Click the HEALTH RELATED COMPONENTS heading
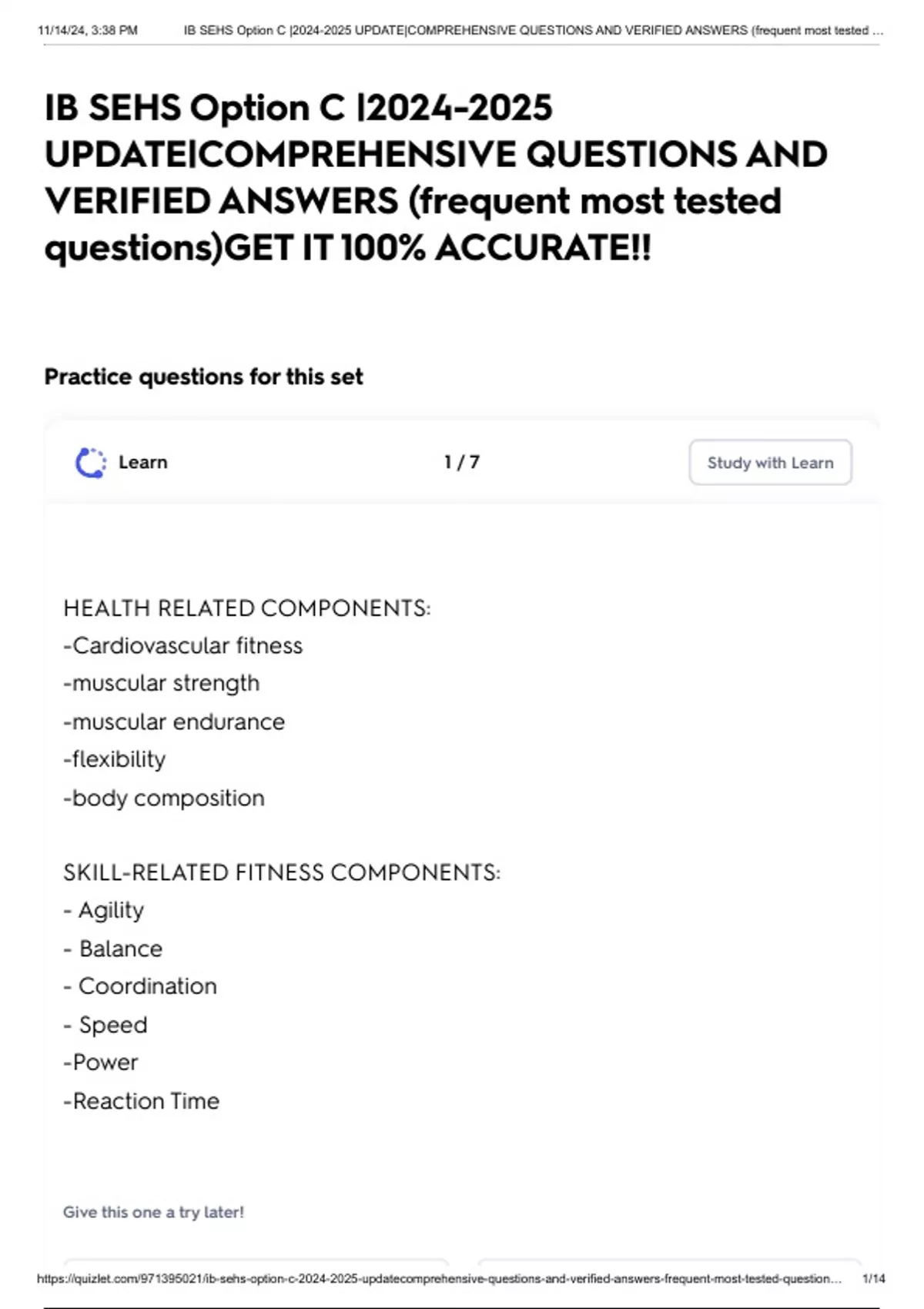 pos(246,608)
